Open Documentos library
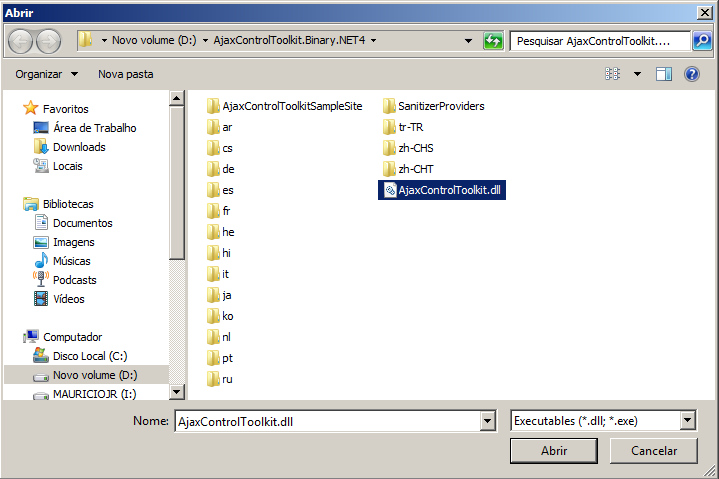 coord(73,223)
